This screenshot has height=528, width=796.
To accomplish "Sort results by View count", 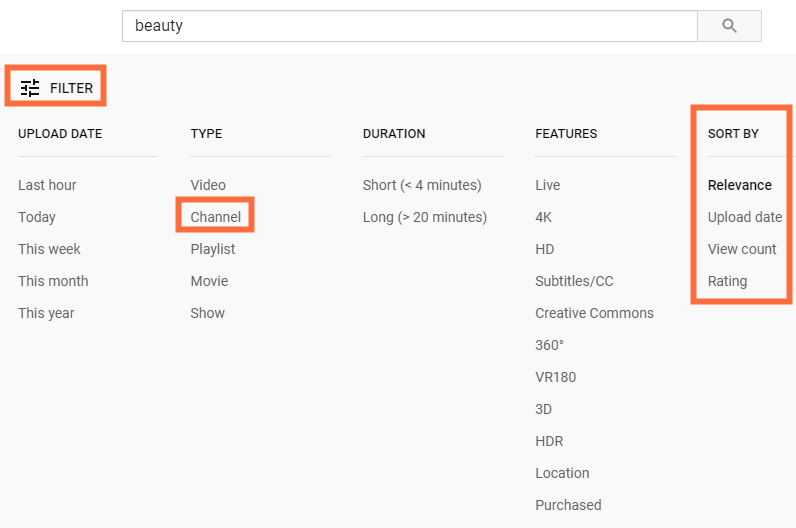I will click(742, 249).
